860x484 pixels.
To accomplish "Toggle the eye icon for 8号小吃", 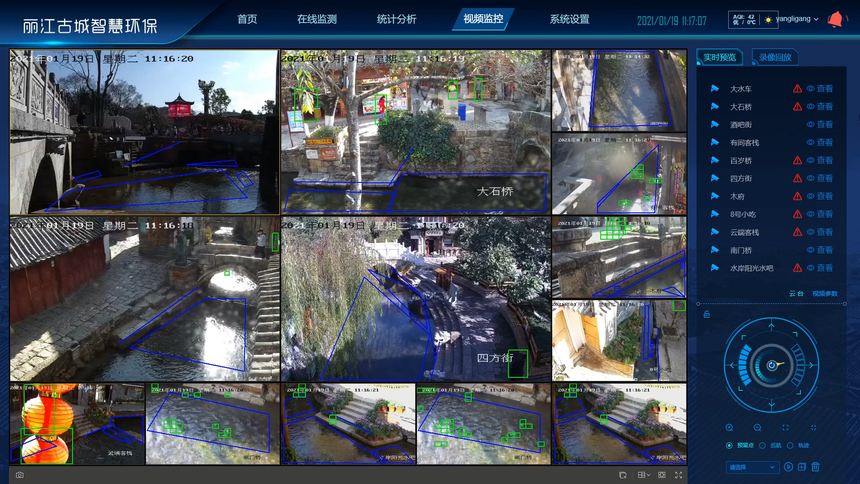I will [810, 214].
